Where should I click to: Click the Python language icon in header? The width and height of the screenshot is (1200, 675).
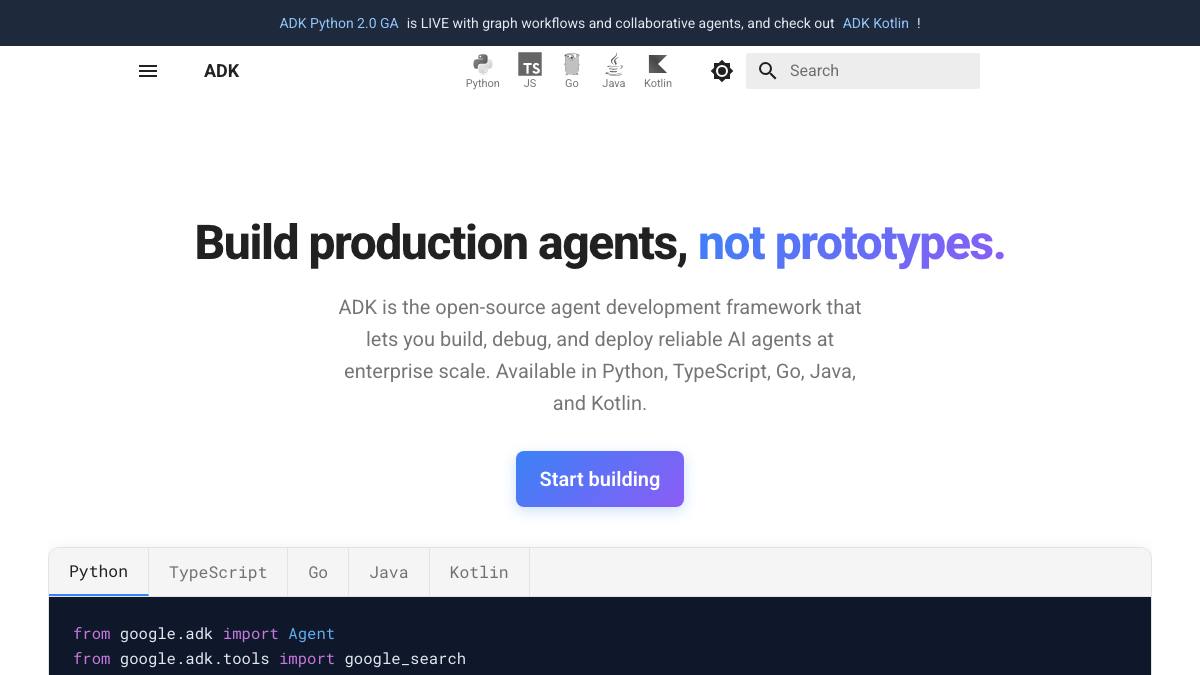[482, 71]
